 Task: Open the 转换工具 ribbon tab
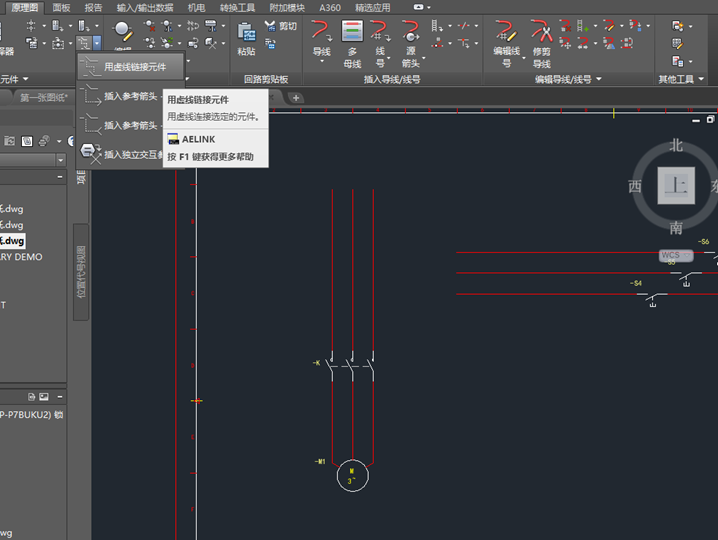pyautogui.click(x=237, y=7)
